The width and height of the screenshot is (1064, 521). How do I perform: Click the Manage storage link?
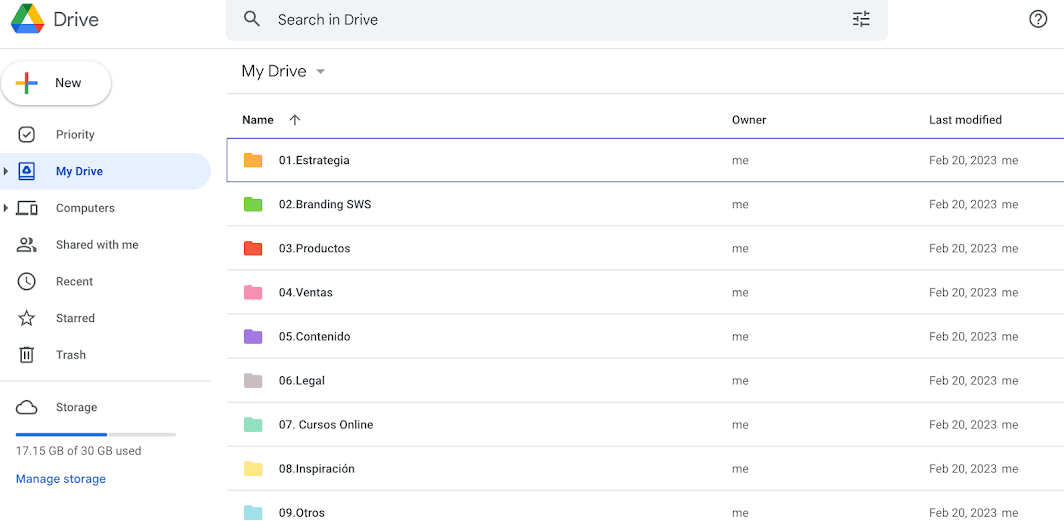click(61, 479)
